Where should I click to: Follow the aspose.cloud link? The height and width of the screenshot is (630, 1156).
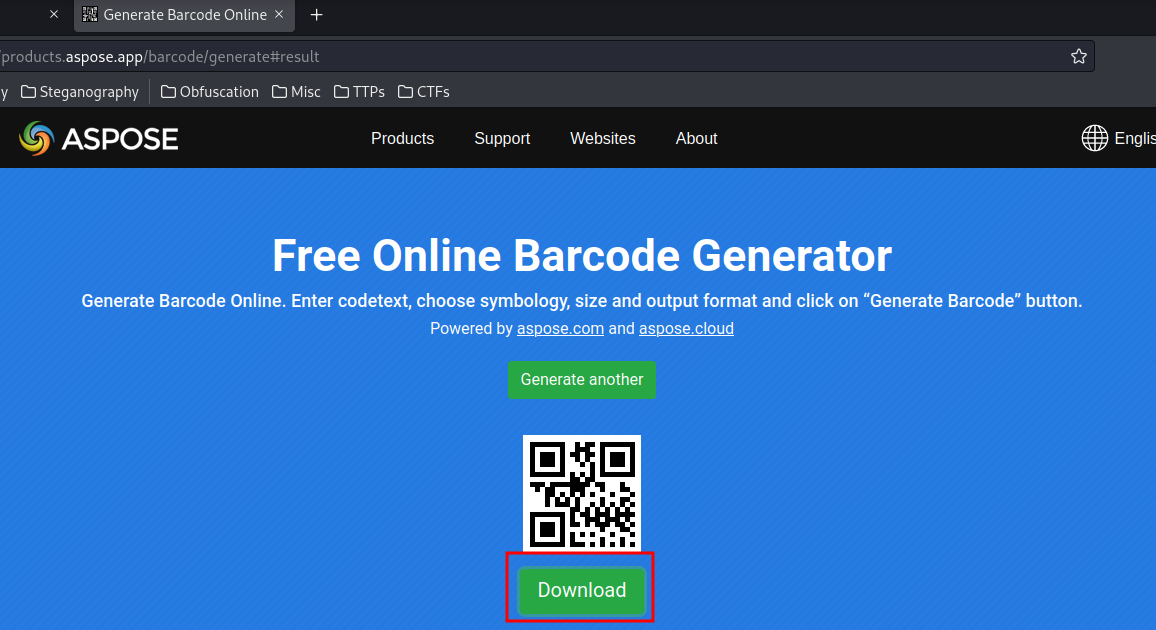(686, 329)
